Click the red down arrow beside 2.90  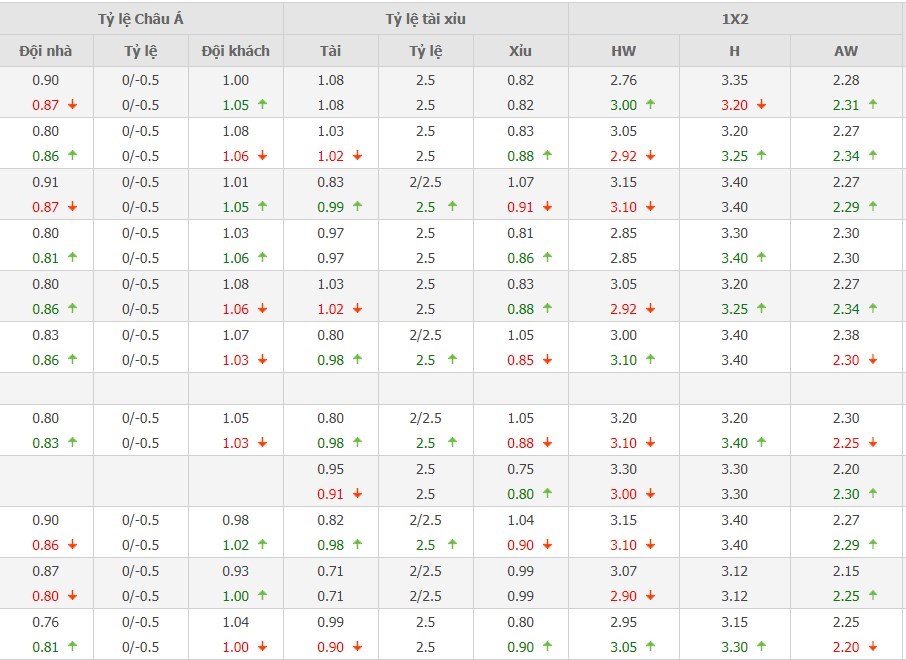point(650,595)
